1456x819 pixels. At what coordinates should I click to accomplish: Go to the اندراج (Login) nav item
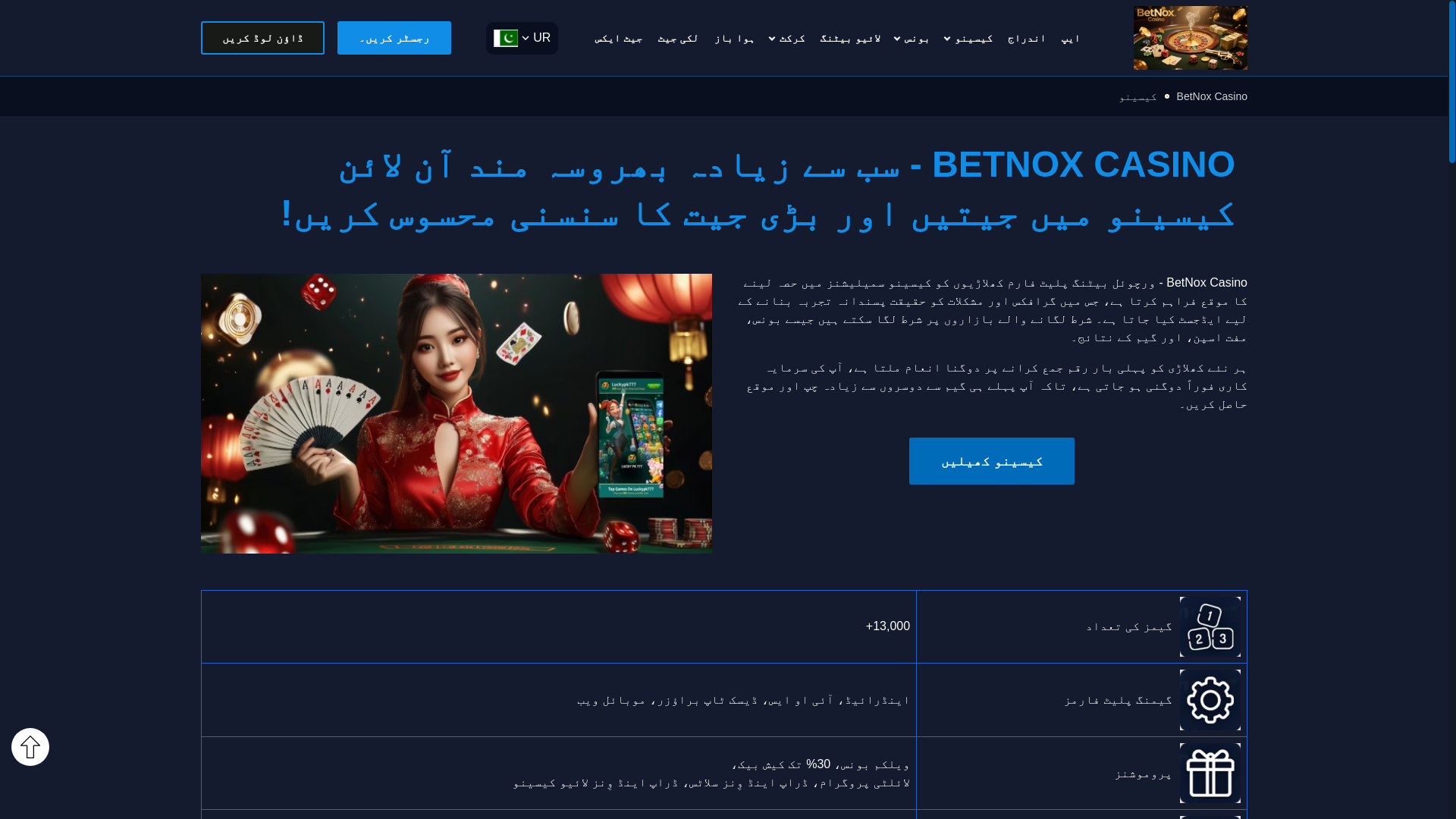1027,38
